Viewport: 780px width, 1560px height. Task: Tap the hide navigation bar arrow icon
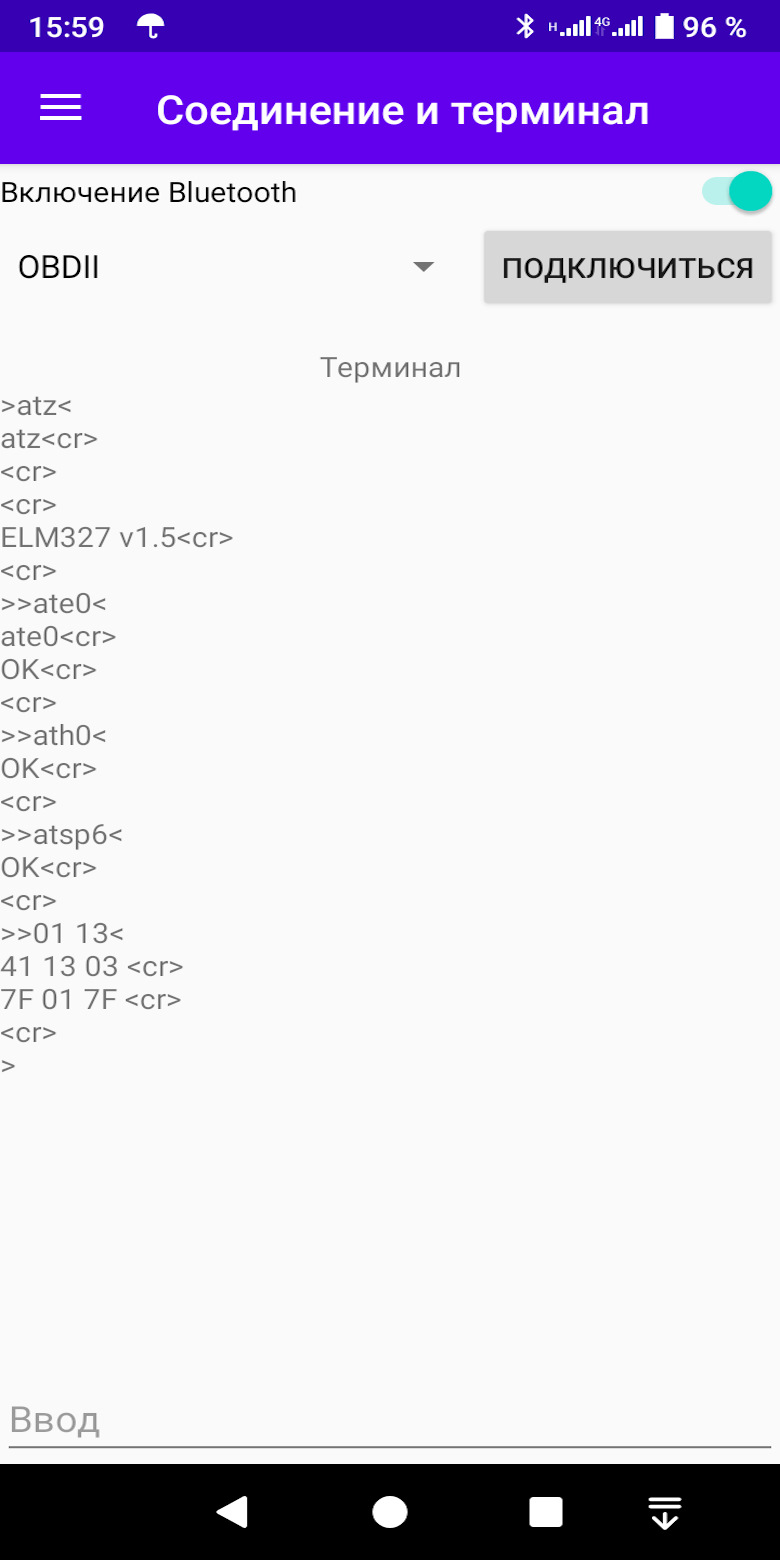coord(665,1512)
